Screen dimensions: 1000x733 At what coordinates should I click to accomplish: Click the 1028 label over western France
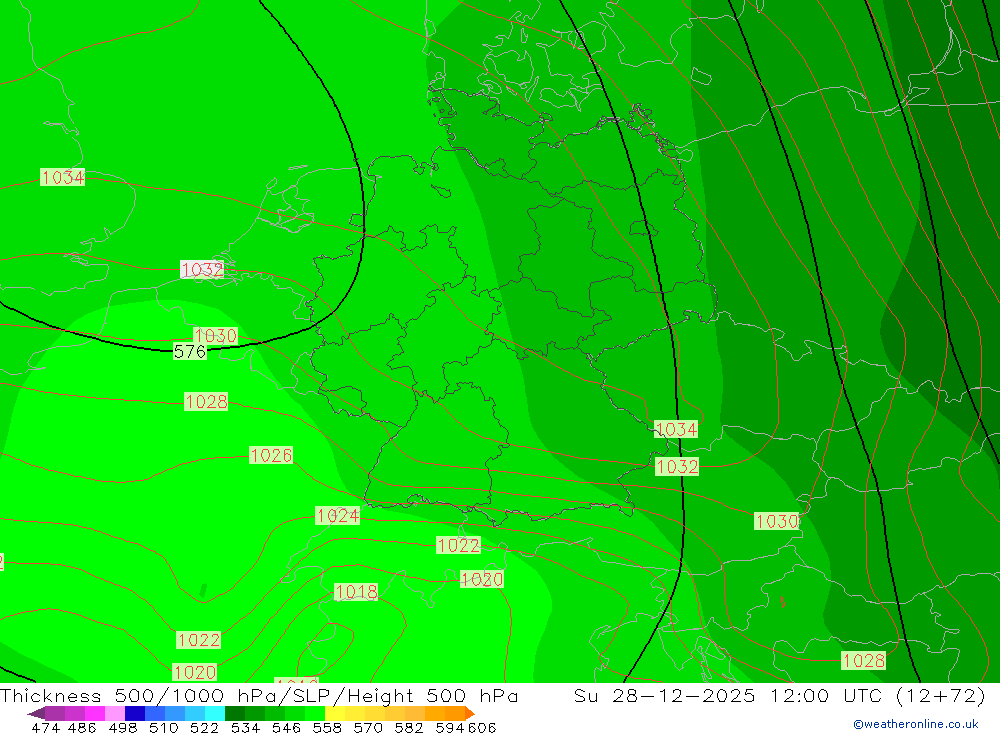point(206,401)
